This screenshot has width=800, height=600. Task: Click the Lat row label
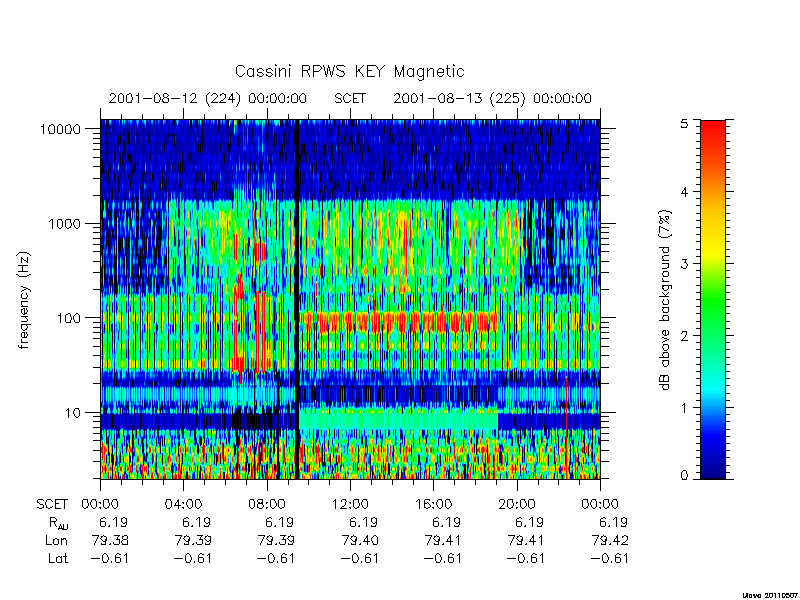pos(58,558)
